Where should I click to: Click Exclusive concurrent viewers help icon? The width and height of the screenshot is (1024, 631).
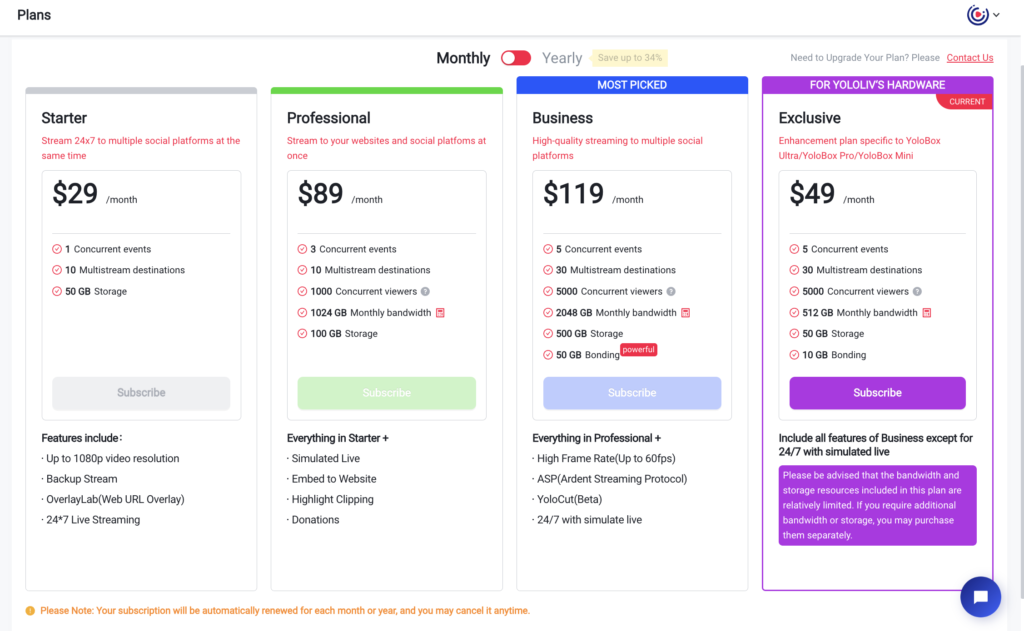(x=917, y=291)
